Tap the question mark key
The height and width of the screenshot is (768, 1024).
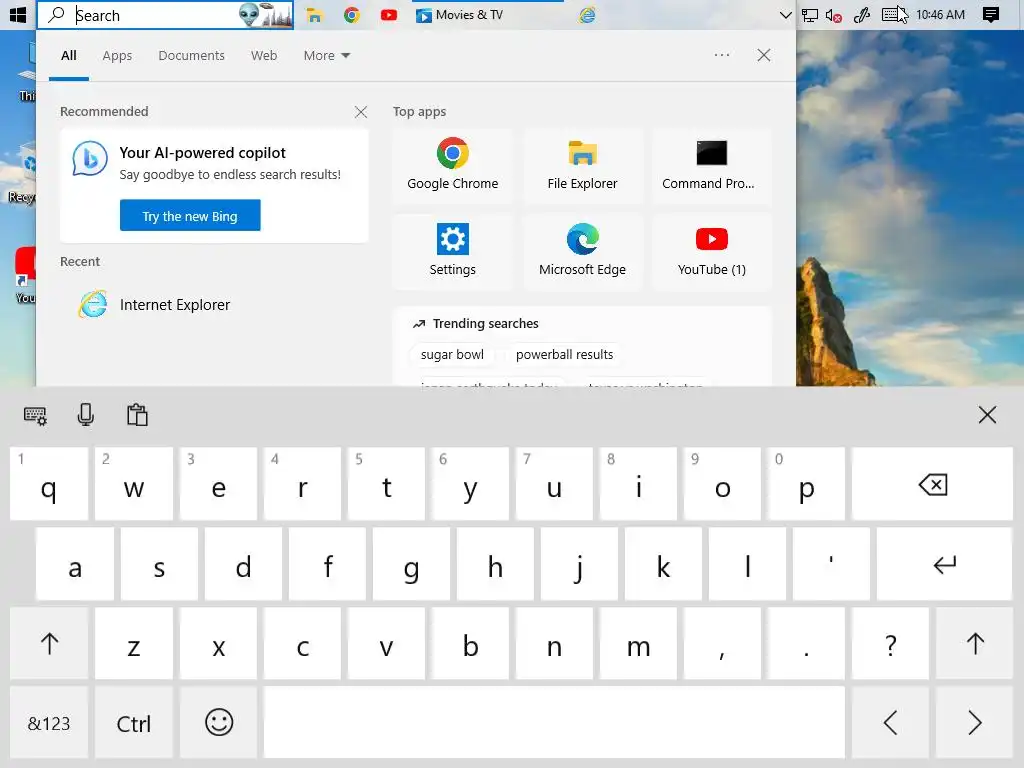(890, 644)
